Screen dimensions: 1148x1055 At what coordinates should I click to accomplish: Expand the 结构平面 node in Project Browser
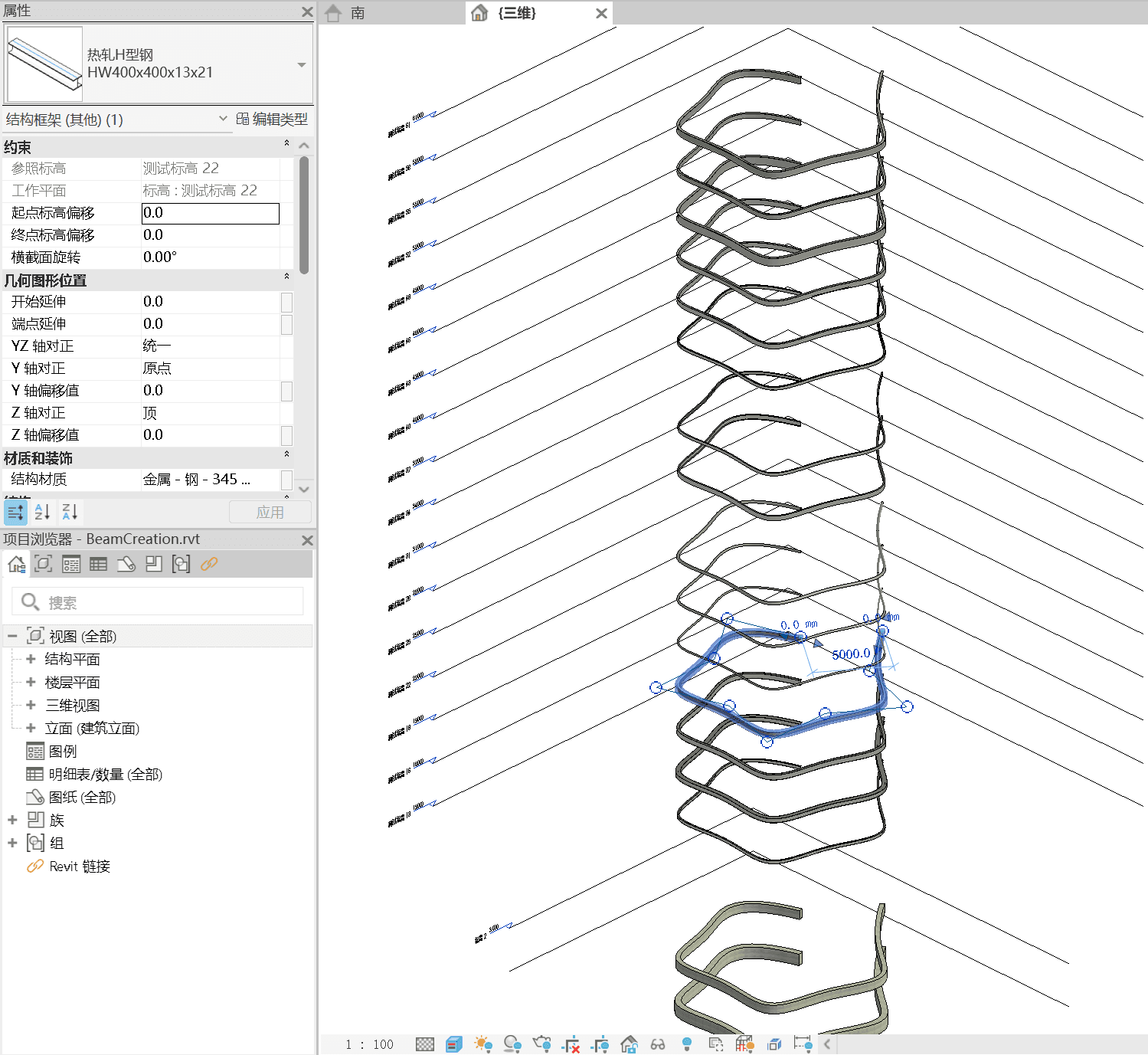click(31, 659)
